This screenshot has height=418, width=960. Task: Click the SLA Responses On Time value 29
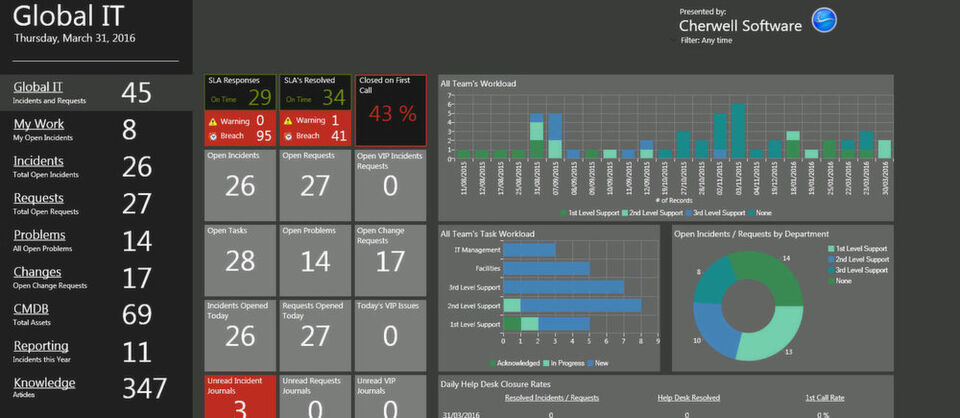[260, 98]
